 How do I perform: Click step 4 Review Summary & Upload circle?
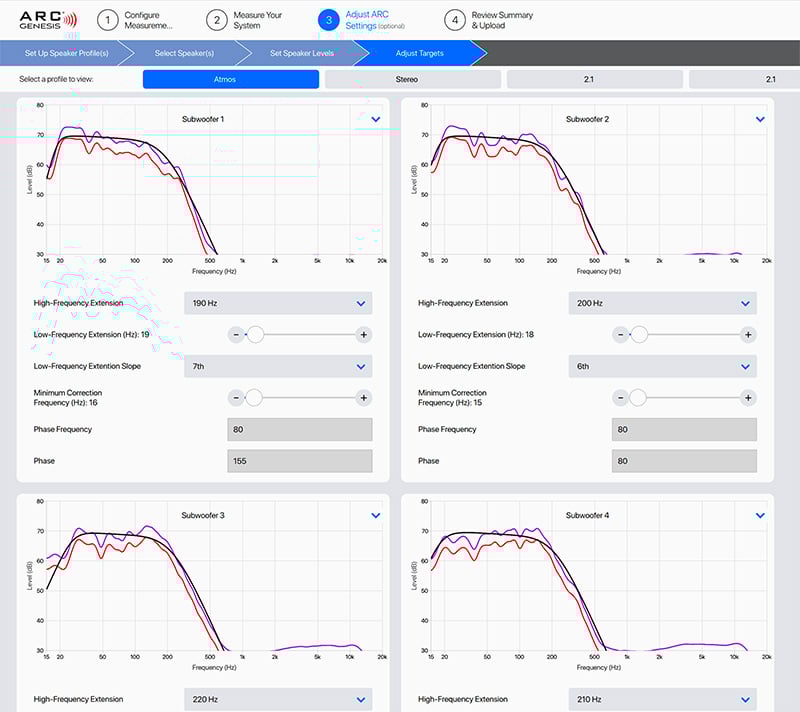tap(455, 20)
